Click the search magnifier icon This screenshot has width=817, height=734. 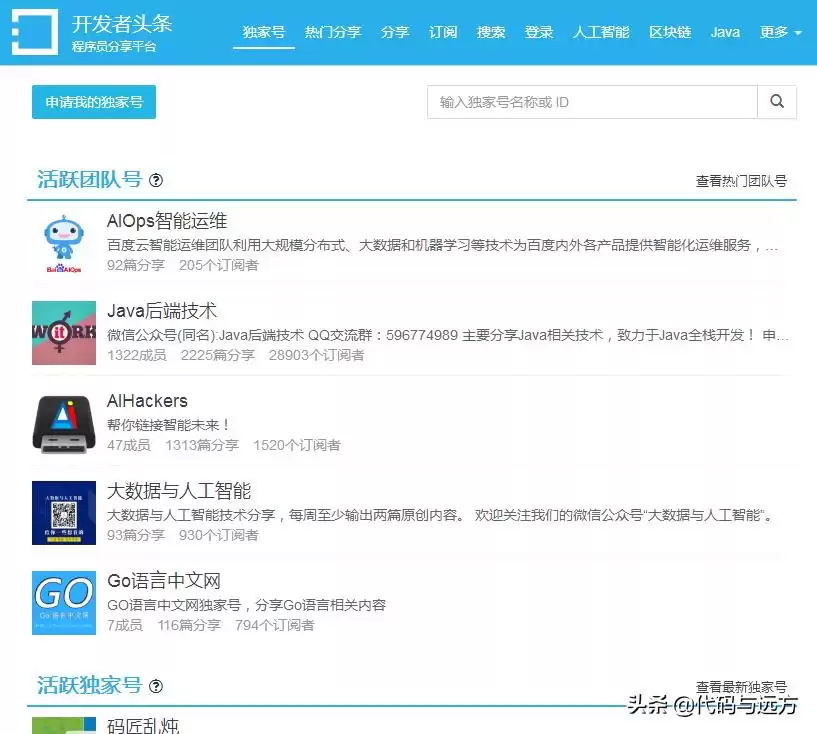point(777,101)
